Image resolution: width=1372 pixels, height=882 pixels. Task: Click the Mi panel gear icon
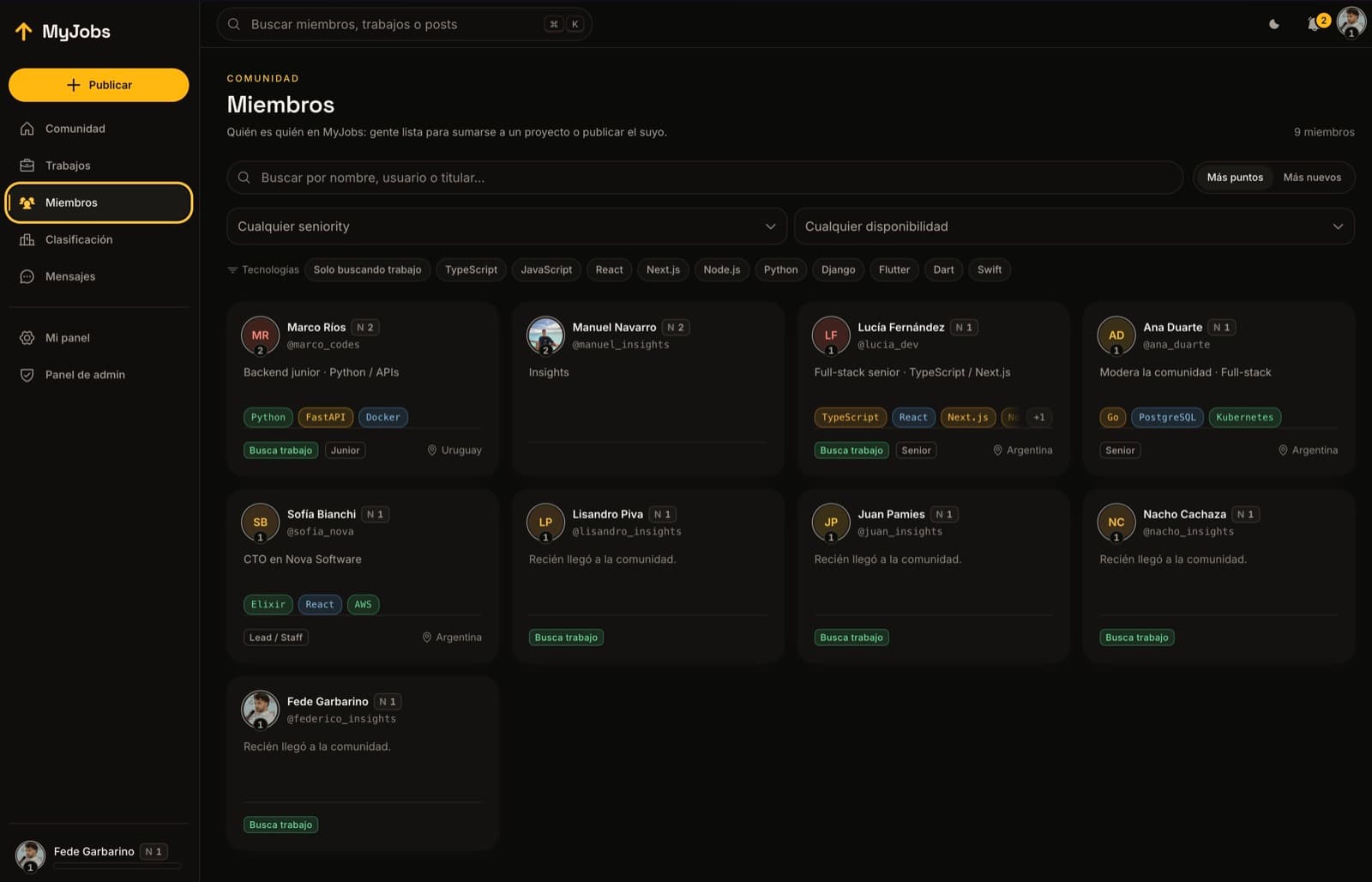[27, 338]
